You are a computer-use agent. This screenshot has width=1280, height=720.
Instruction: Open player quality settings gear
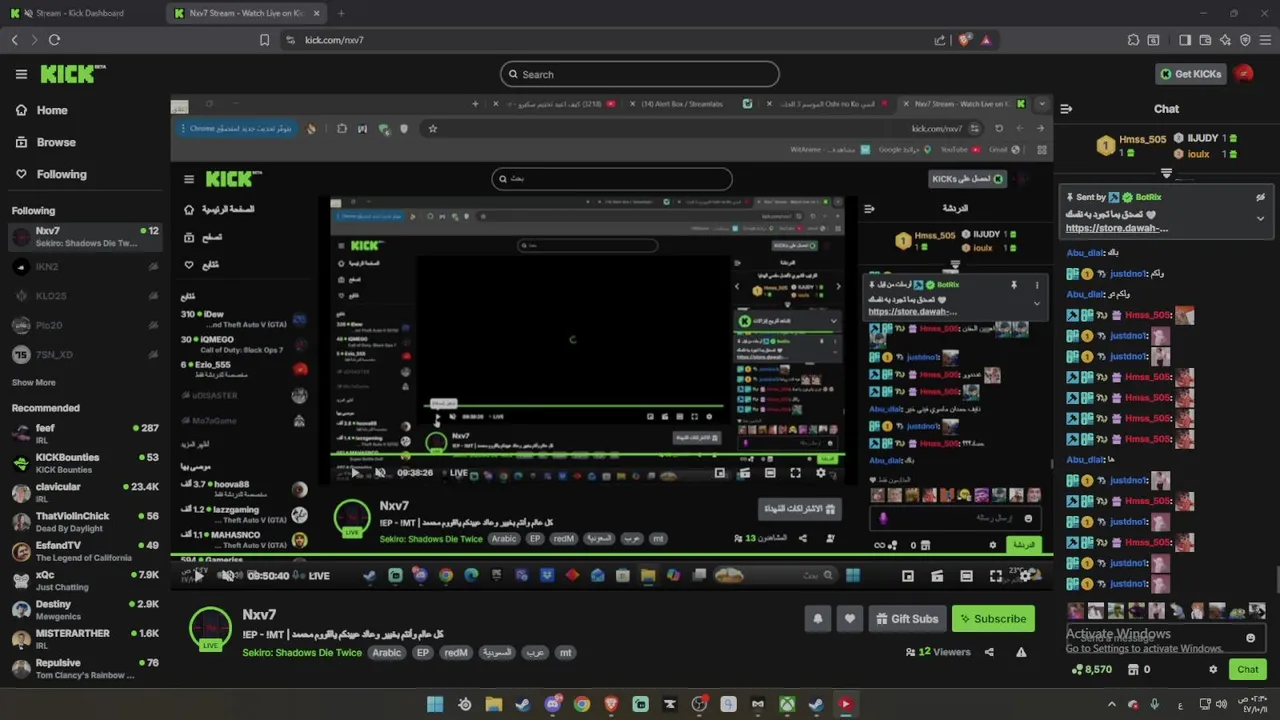pos(1026,575)
